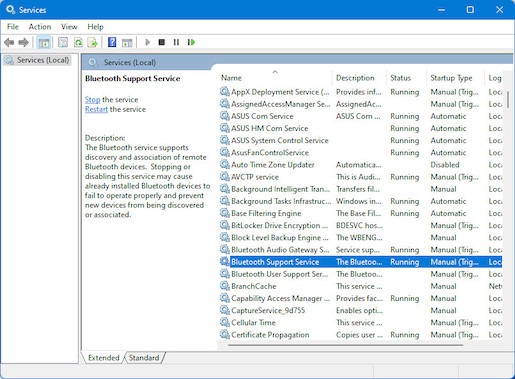Click the Stop the service link
Viewport: 515px width, 379px height.
pyautogui.click(x=92, y=100)
